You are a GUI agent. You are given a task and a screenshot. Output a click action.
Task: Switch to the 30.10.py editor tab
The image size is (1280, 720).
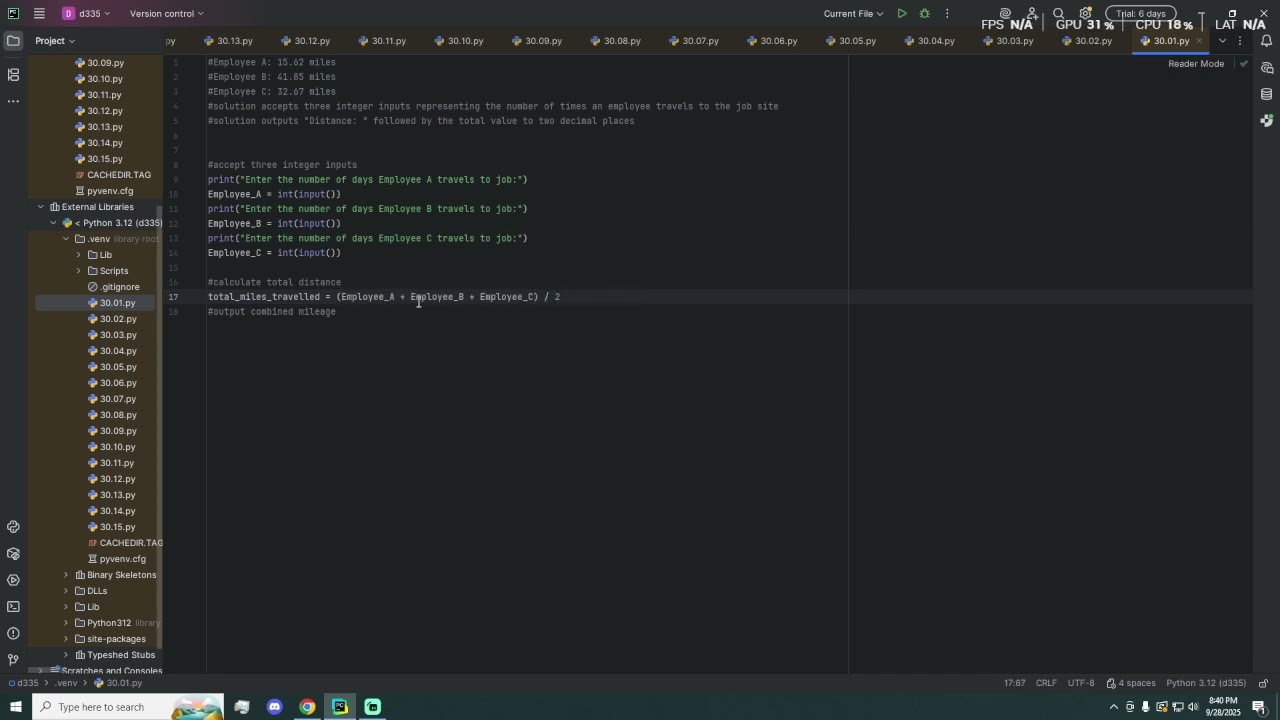click(x=459, y=41)
